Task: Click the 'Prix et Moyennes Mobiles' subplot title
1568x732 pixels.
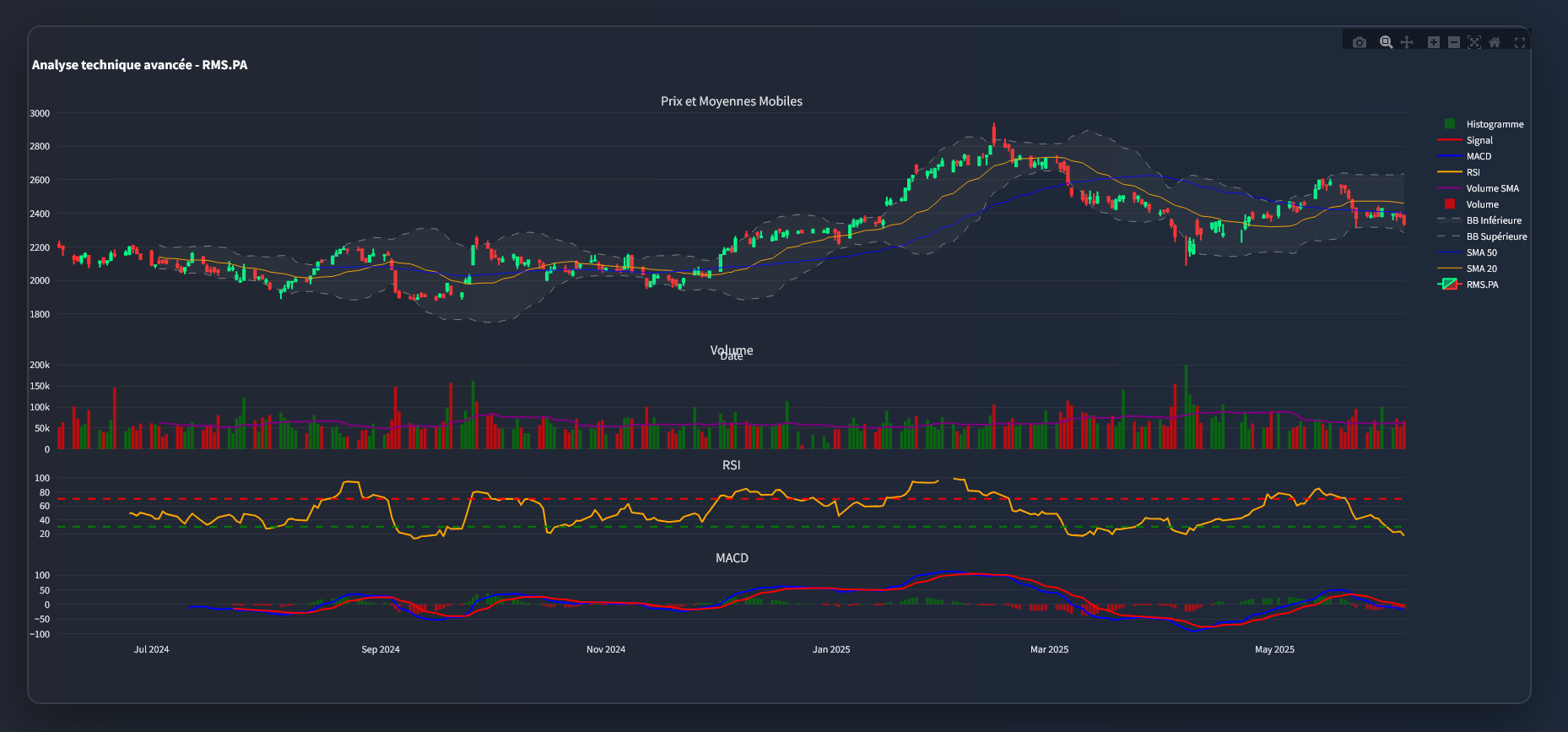Action: (x=731, y=101)
